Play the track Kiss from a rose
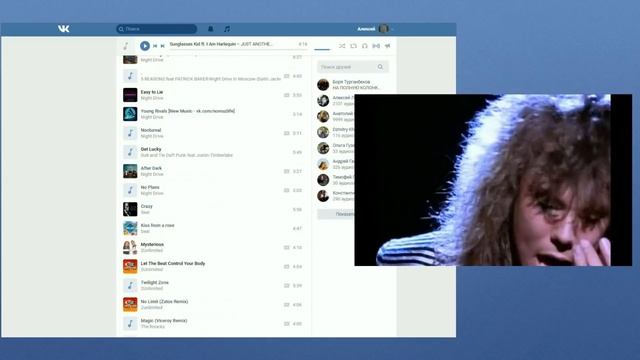 [x=158, y=225]
